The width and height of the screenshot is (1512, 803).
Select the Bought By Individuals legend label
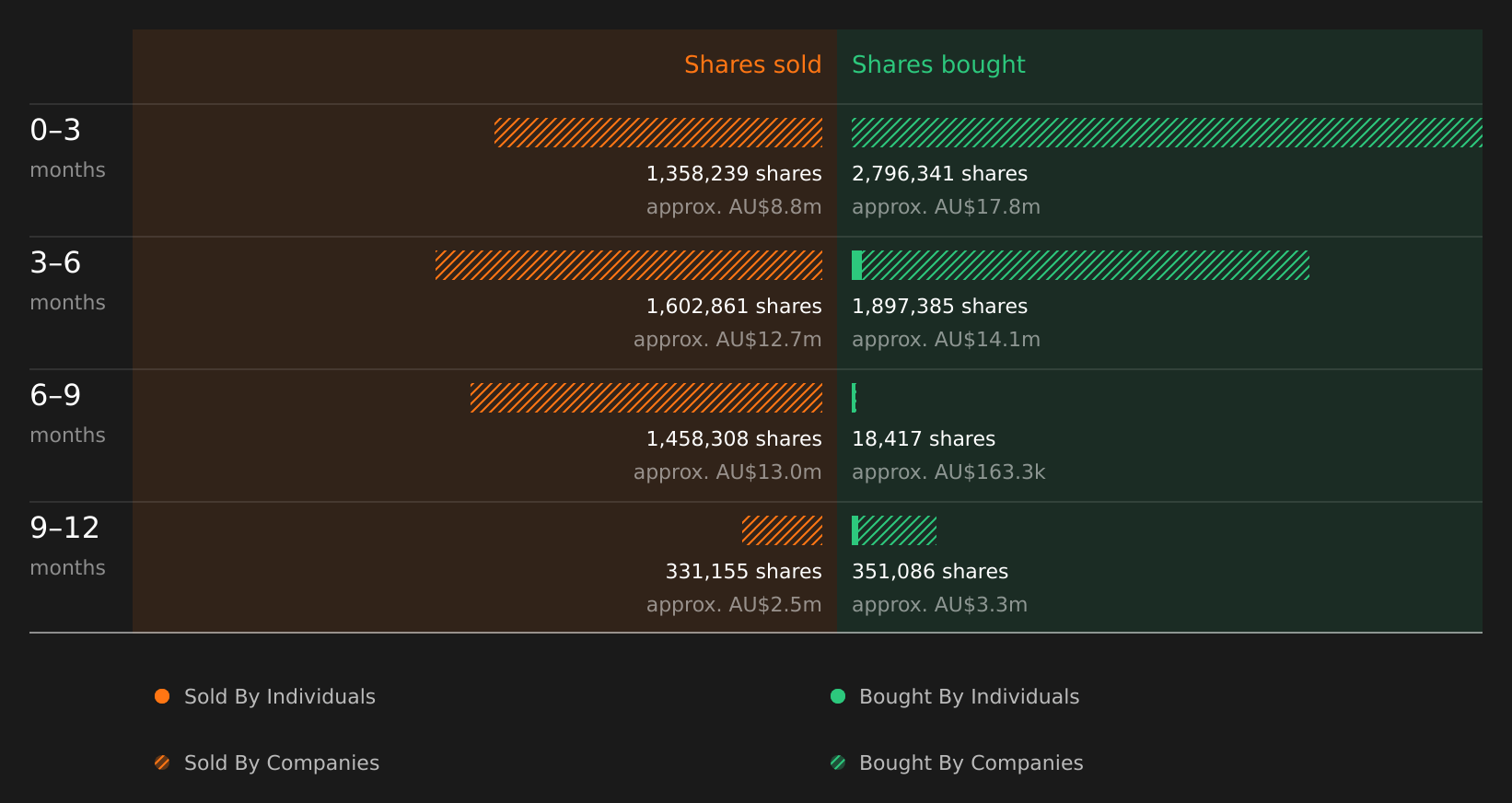coord(969,697)
